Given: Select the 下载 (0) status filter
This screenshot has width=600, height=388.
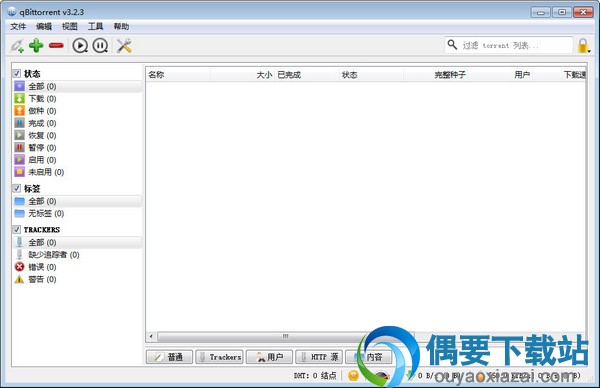Looking at the screenshot, I should 78,99.
